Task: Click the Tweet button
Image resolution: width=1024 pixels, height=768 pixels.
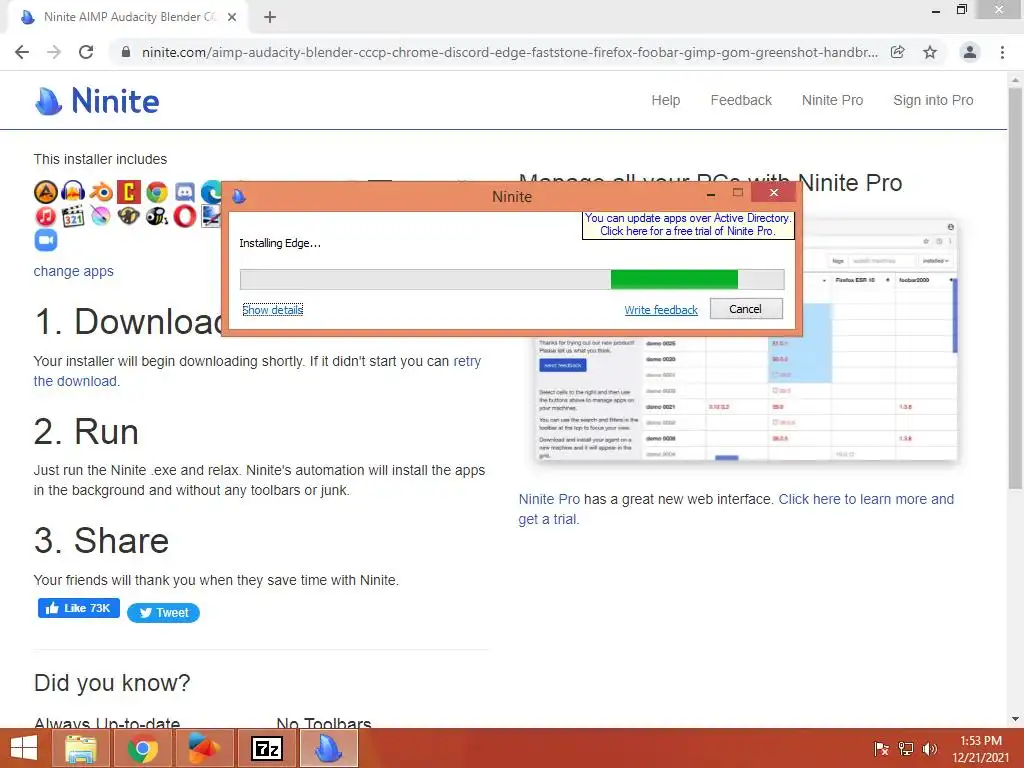Action: [163, 613]
